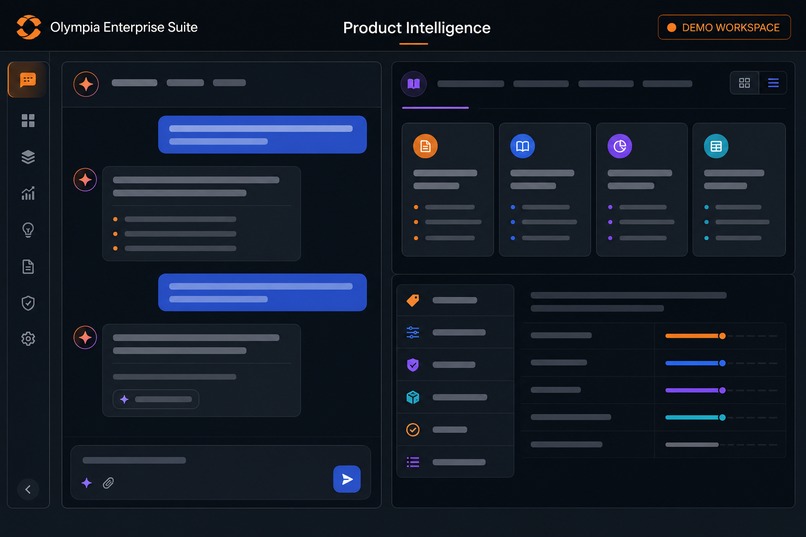Screen dimensions: 806x537
Task: Select the purple bulleted list menu item
Action: click(x=455, y=462)
